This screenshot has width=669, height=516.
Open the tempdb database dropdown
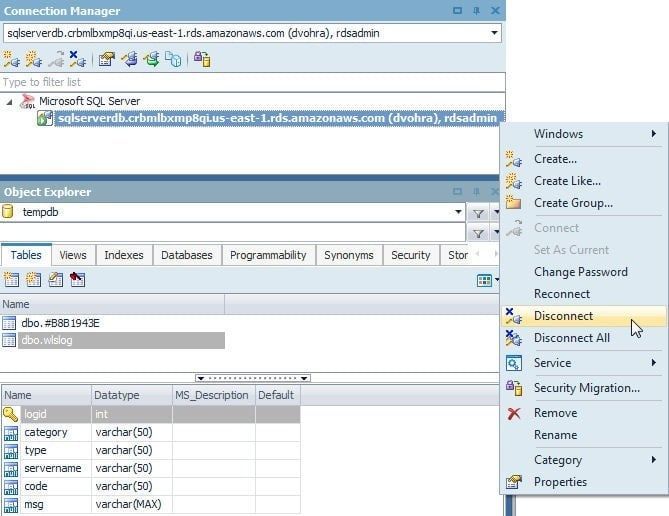458,212
